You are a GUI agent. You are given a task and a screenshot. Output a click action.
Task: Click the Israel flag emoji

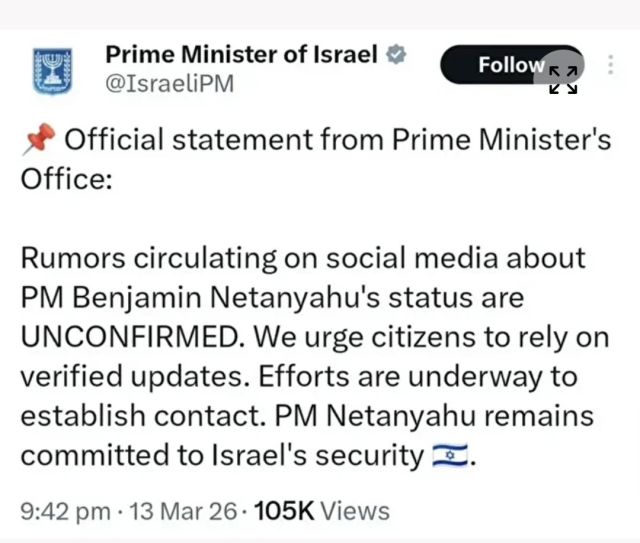coord(448,457)
